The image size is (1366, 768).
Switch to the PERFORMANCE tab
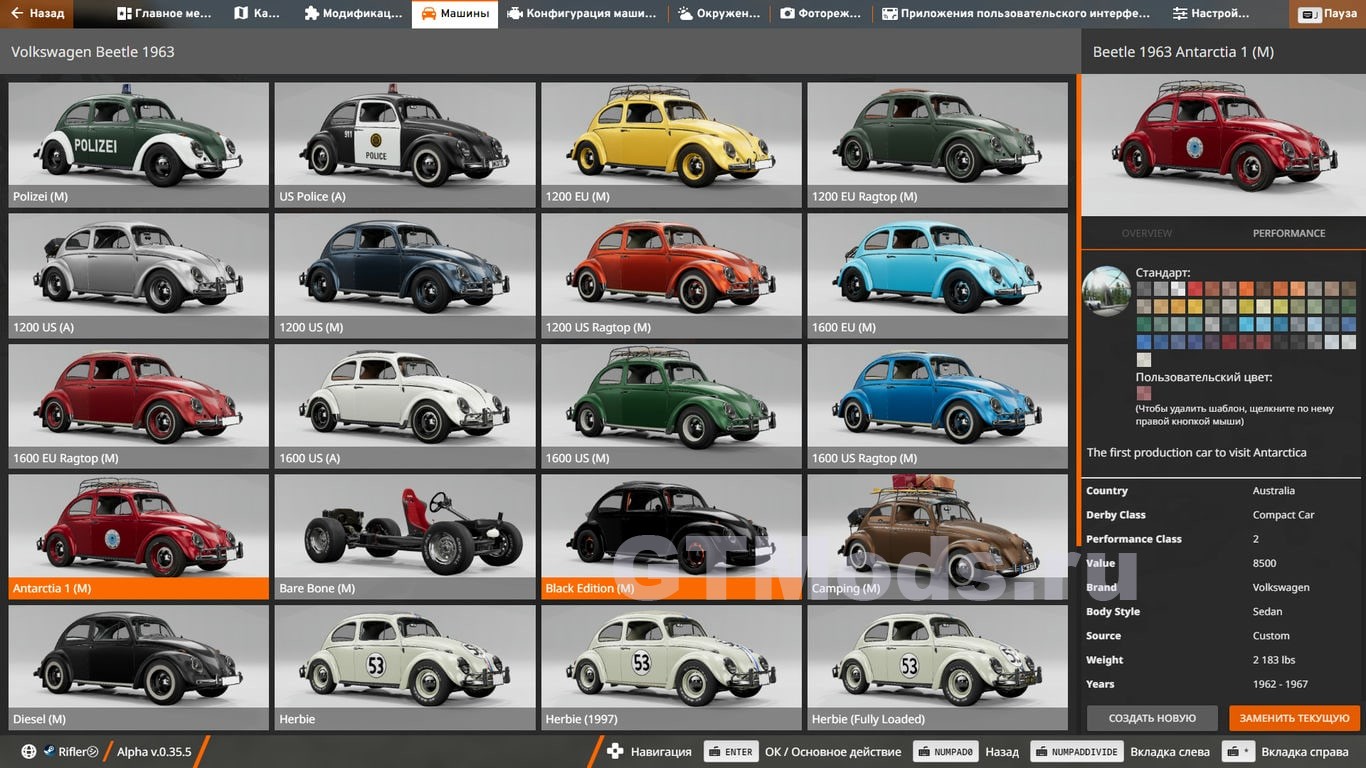click(x=1288, y=233)
